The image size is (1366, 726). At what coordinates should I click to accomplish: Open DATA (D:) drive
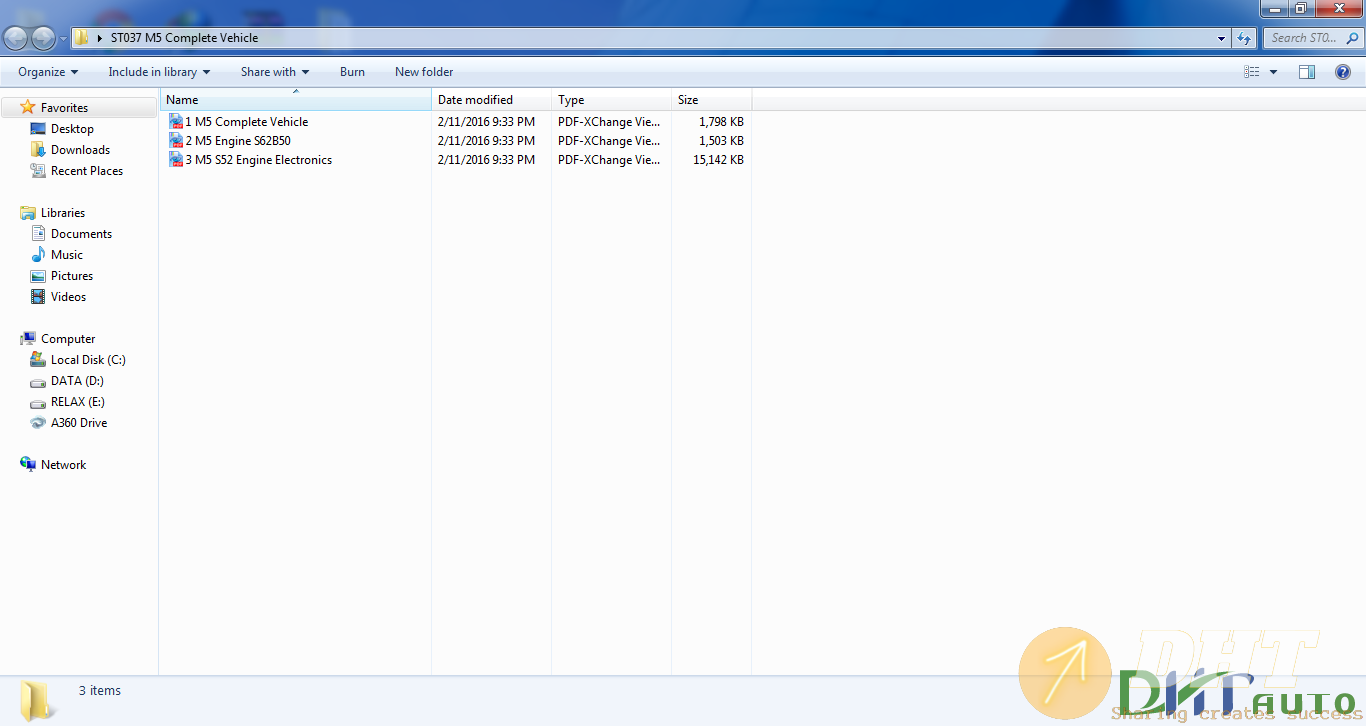pos(77,381)
